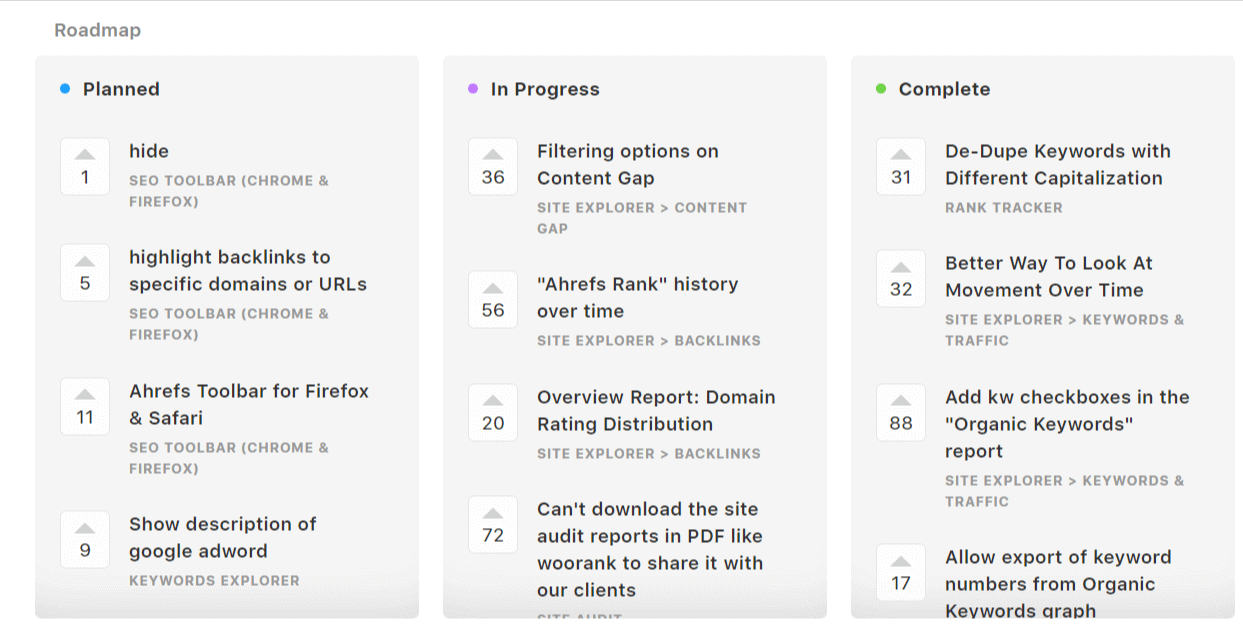The height and width of the screenshot is (632, 1243).
Task: Upvote the "hide" feature request
Action: click(85, 166)
